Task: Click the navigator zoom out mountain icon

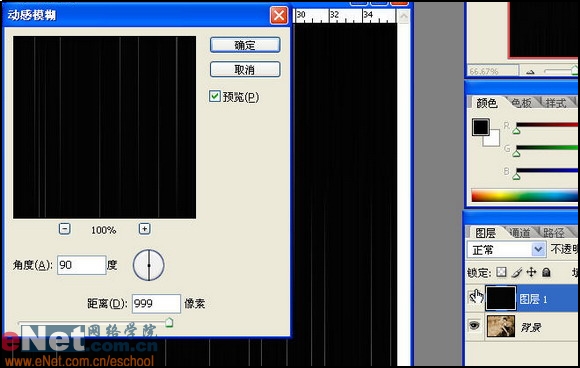Action: (x=530, y=71)
